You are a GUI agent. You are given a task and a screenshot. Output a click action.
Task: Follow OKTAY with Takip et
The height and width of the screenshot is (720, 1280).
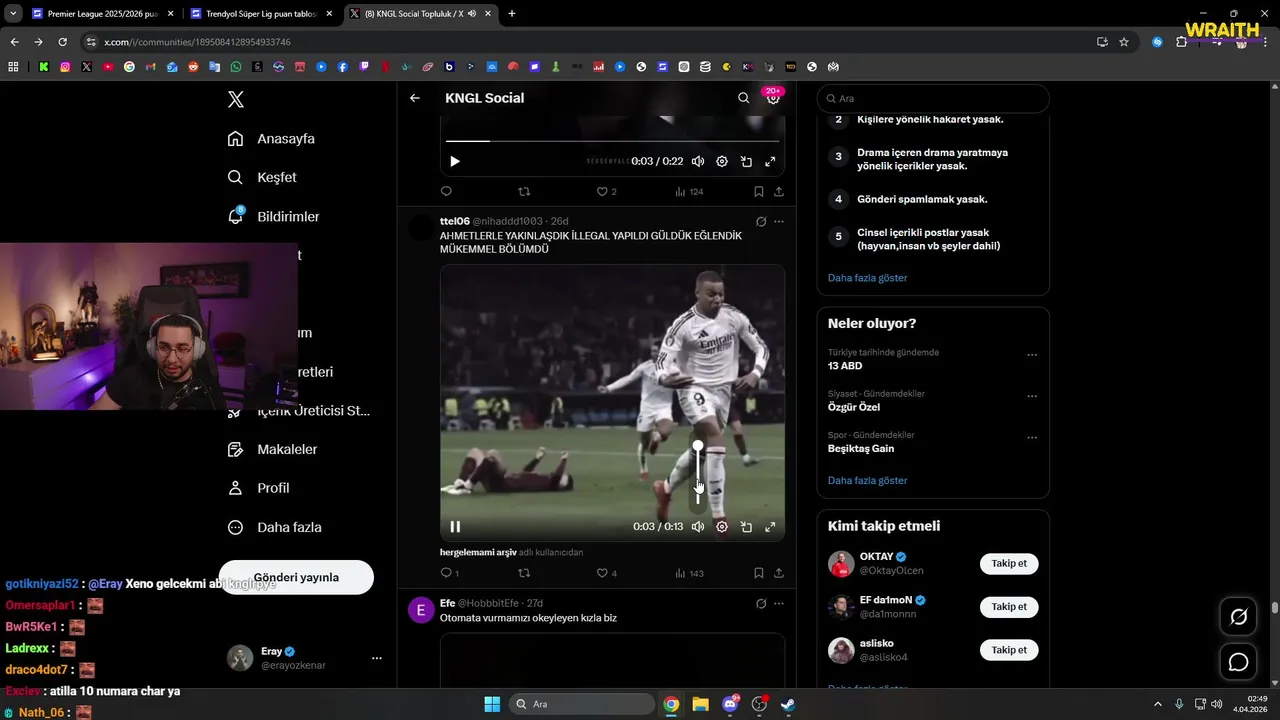1009,563
